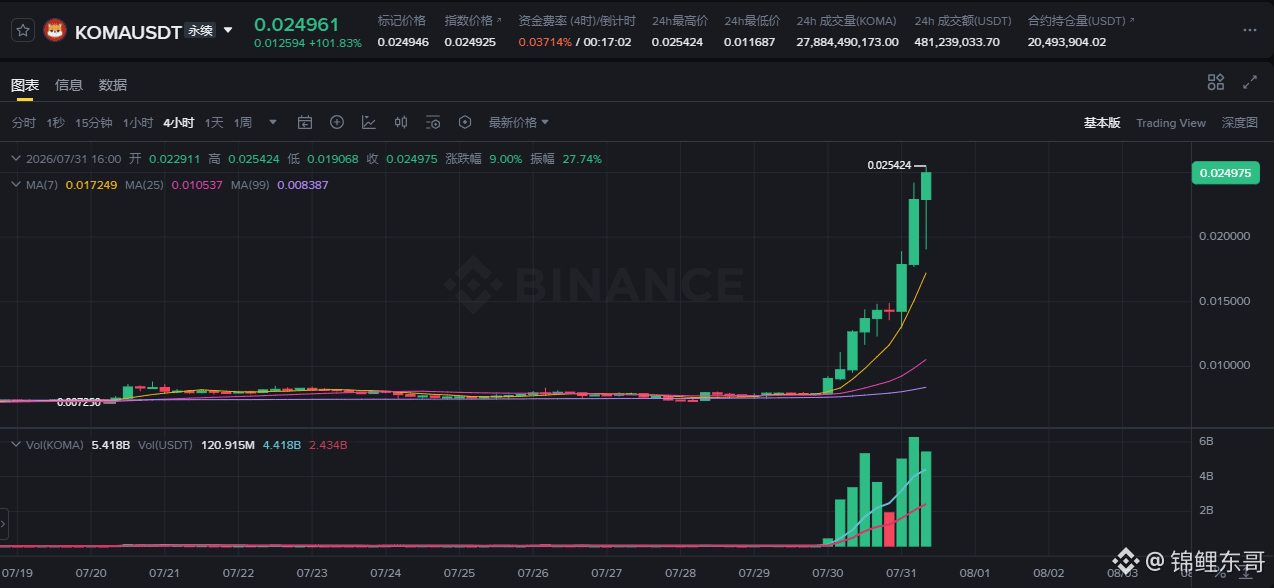Open the 资金费率 funding rate link

coord(575,21)
